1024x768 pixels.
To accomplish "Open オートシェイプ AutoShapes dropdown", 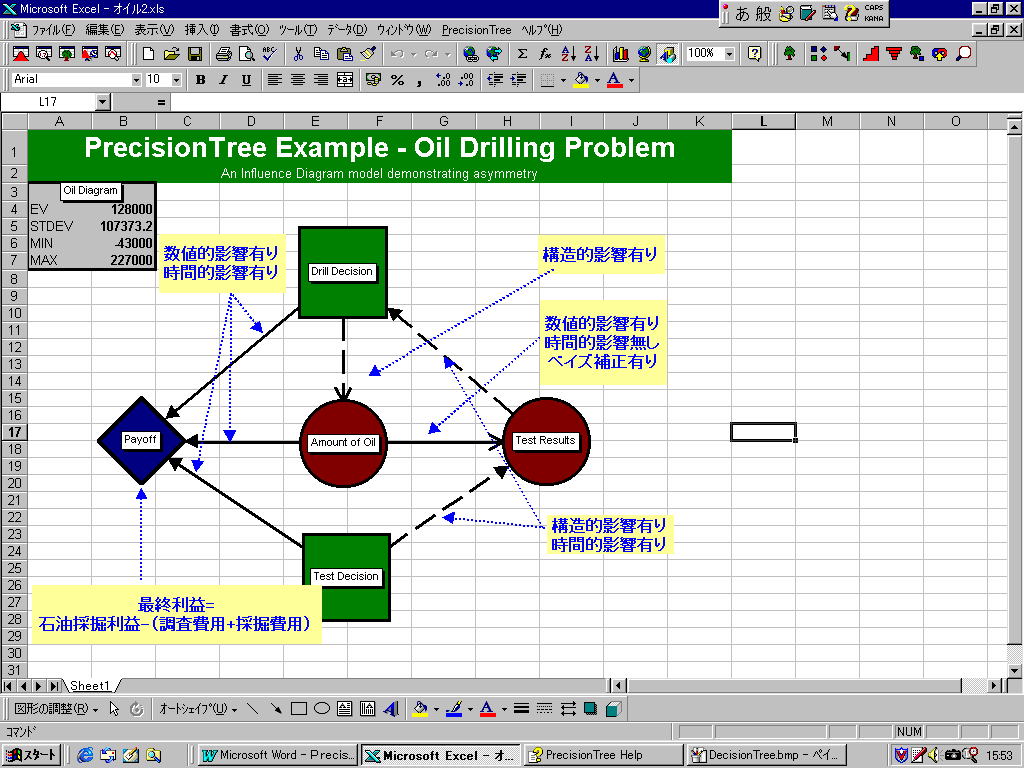I will click(199, 709).
